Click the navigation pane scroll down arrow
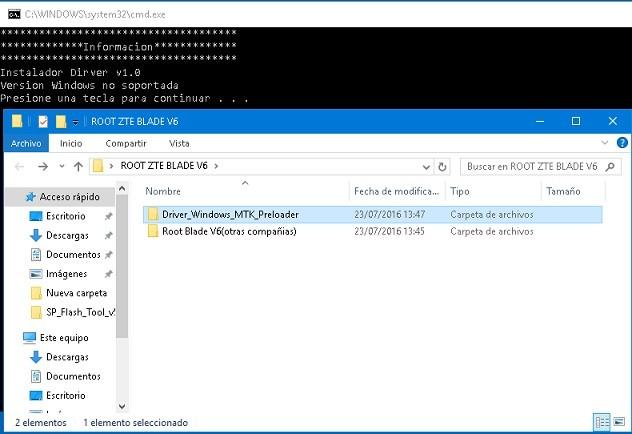This screenshot has width=632, height=434. tap(122, 406)
